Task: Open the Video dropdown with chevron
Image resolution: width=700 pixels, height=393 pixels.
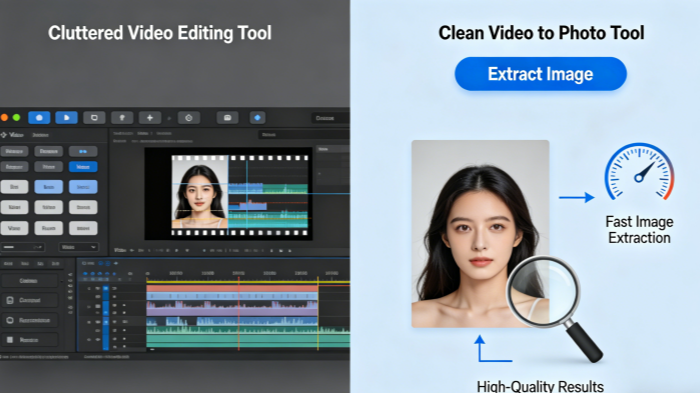Action: point(79,247)
